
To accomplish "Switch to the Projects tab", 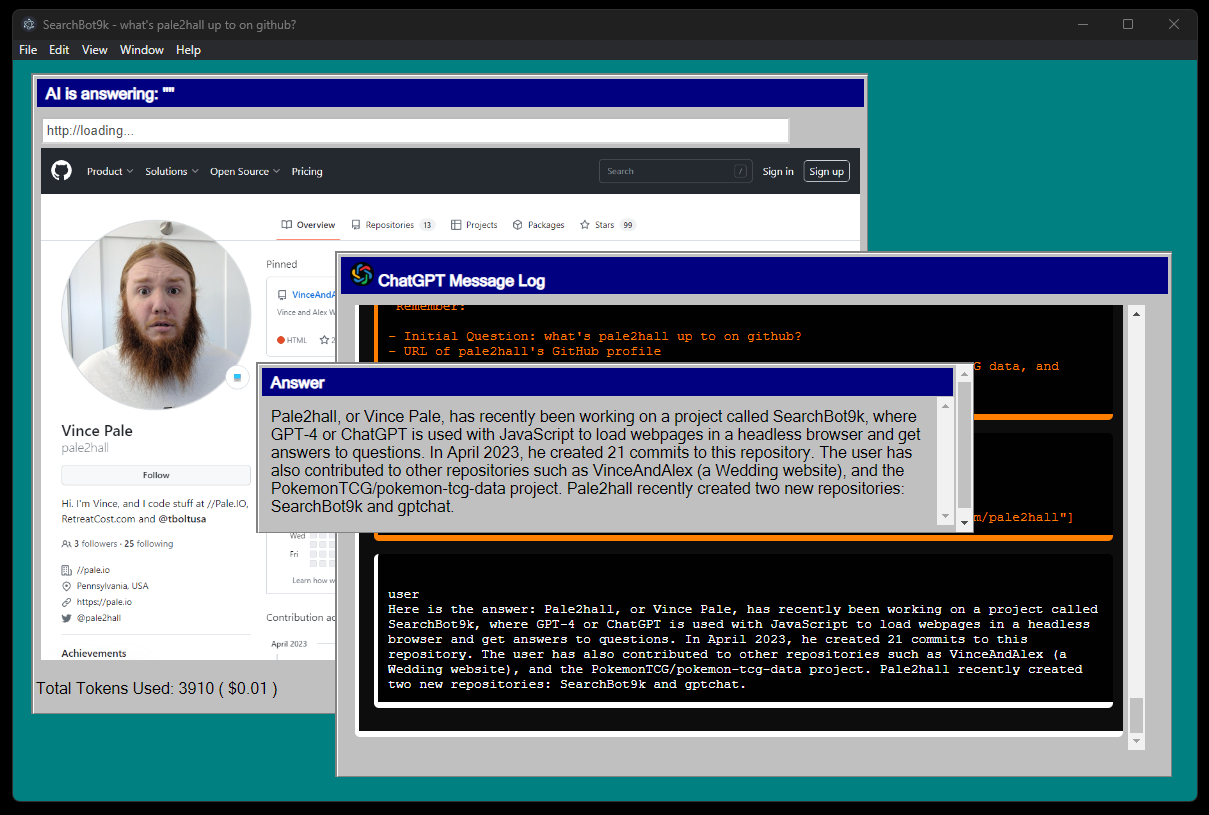I will coord(474,225).
